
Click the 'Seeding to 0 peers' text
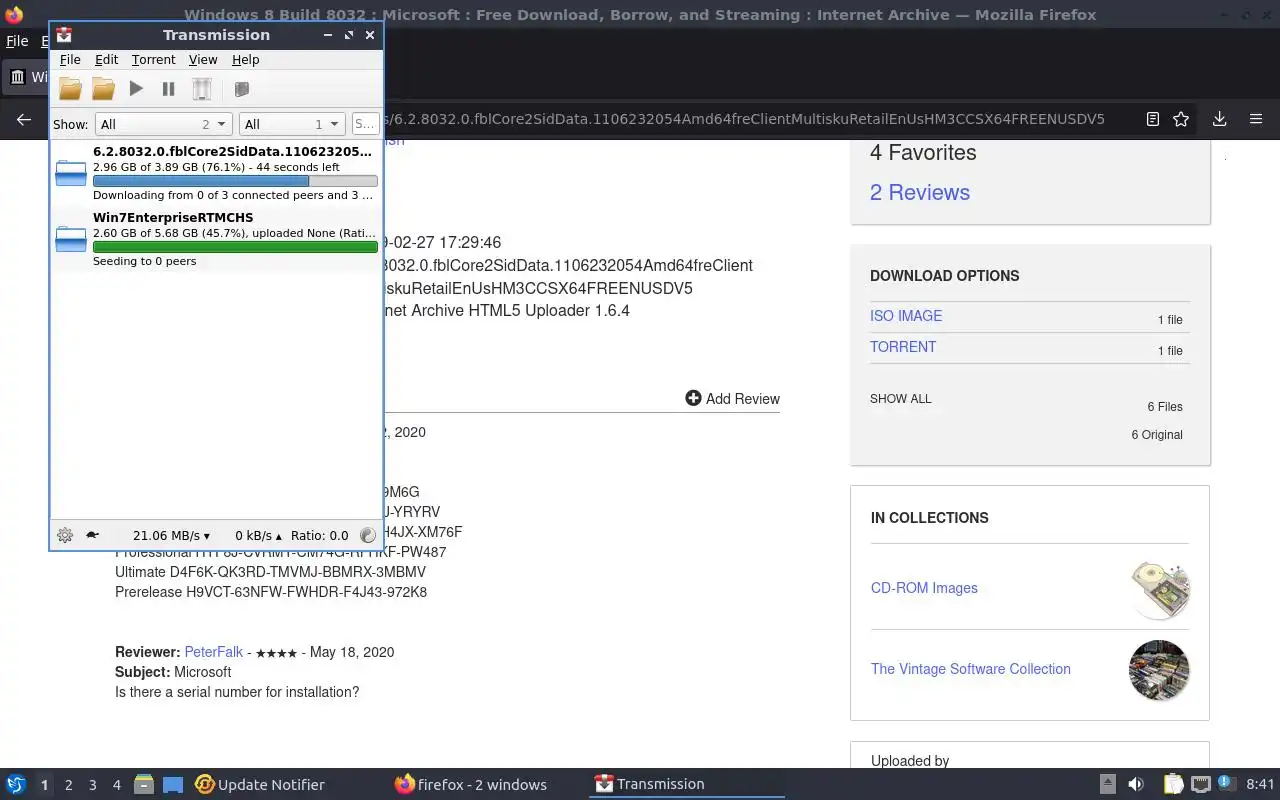[x=144, y=261]
